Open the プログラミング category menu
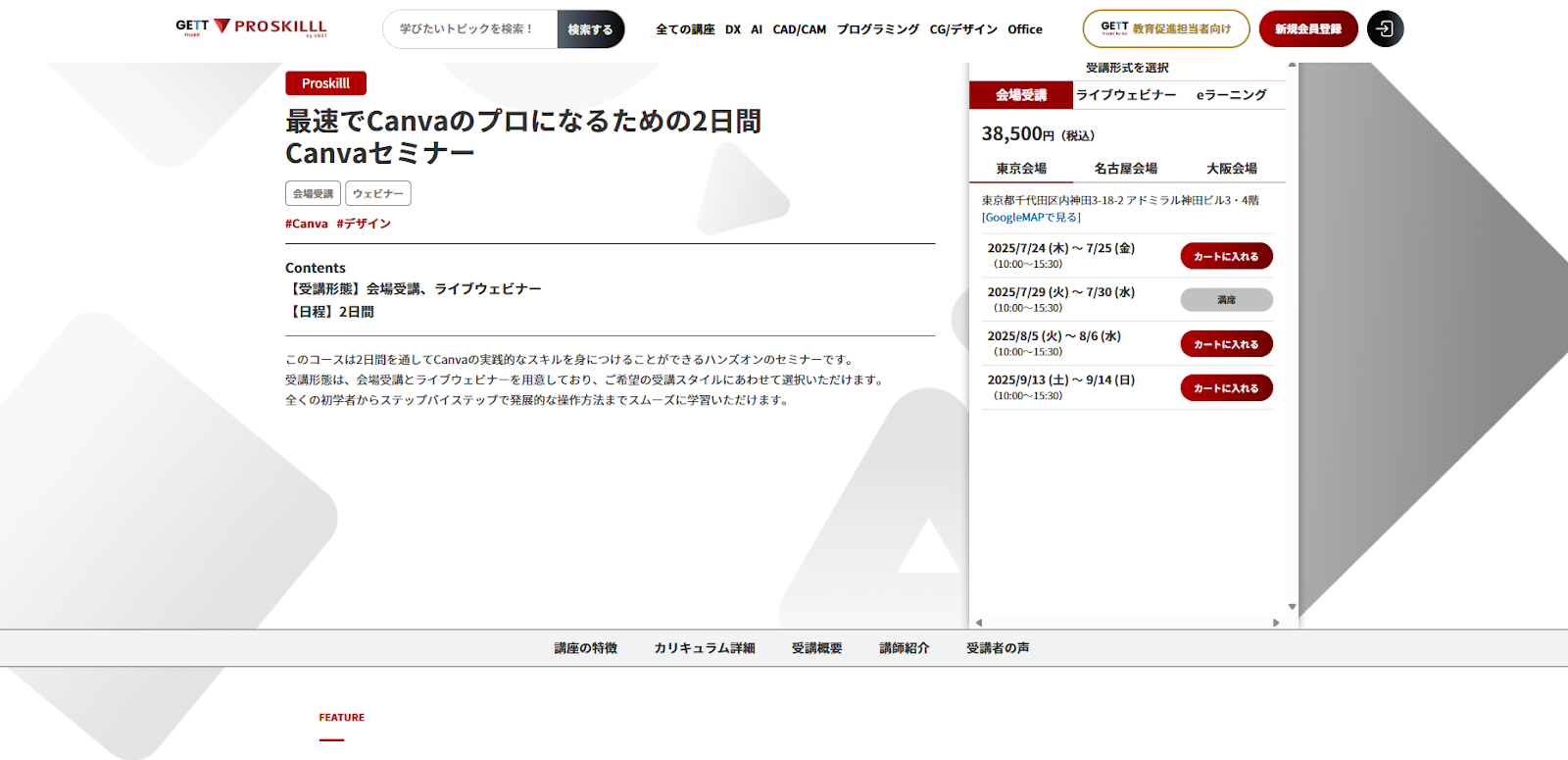This screenshot has height=760, width=1568. [x=878, y=29]
